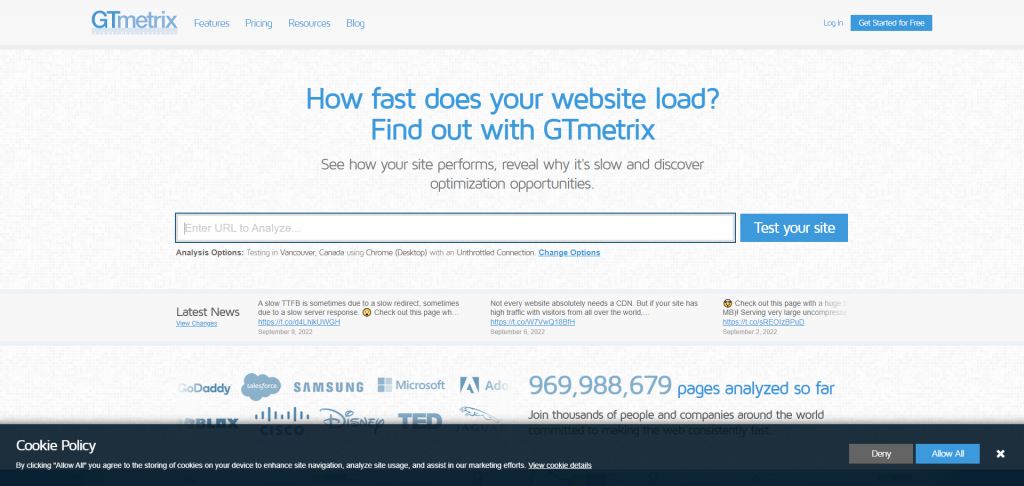Open the slow TTFB news link

tap(299, 322)
